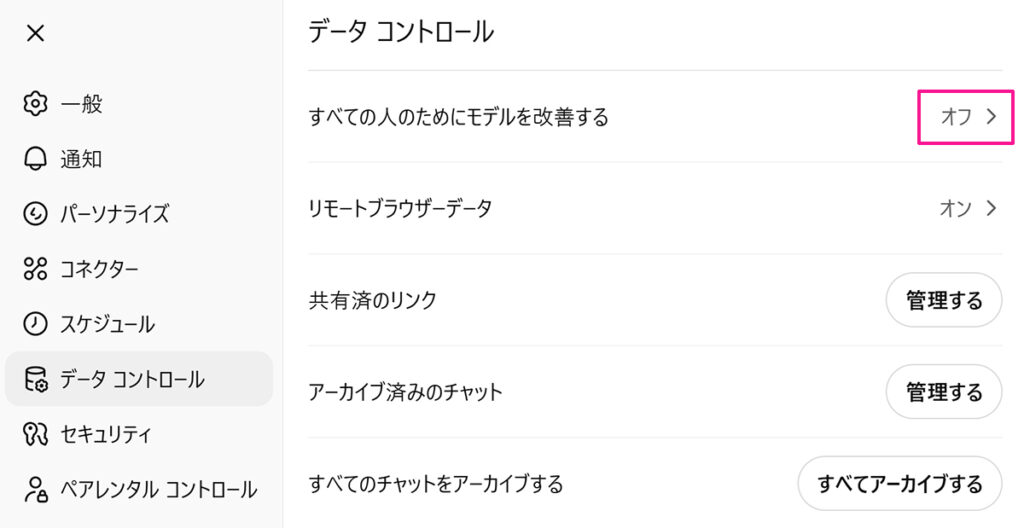Click the スケジュール clock icon
This screenshot has height=528, width=1024.
(x=35, y=324)
